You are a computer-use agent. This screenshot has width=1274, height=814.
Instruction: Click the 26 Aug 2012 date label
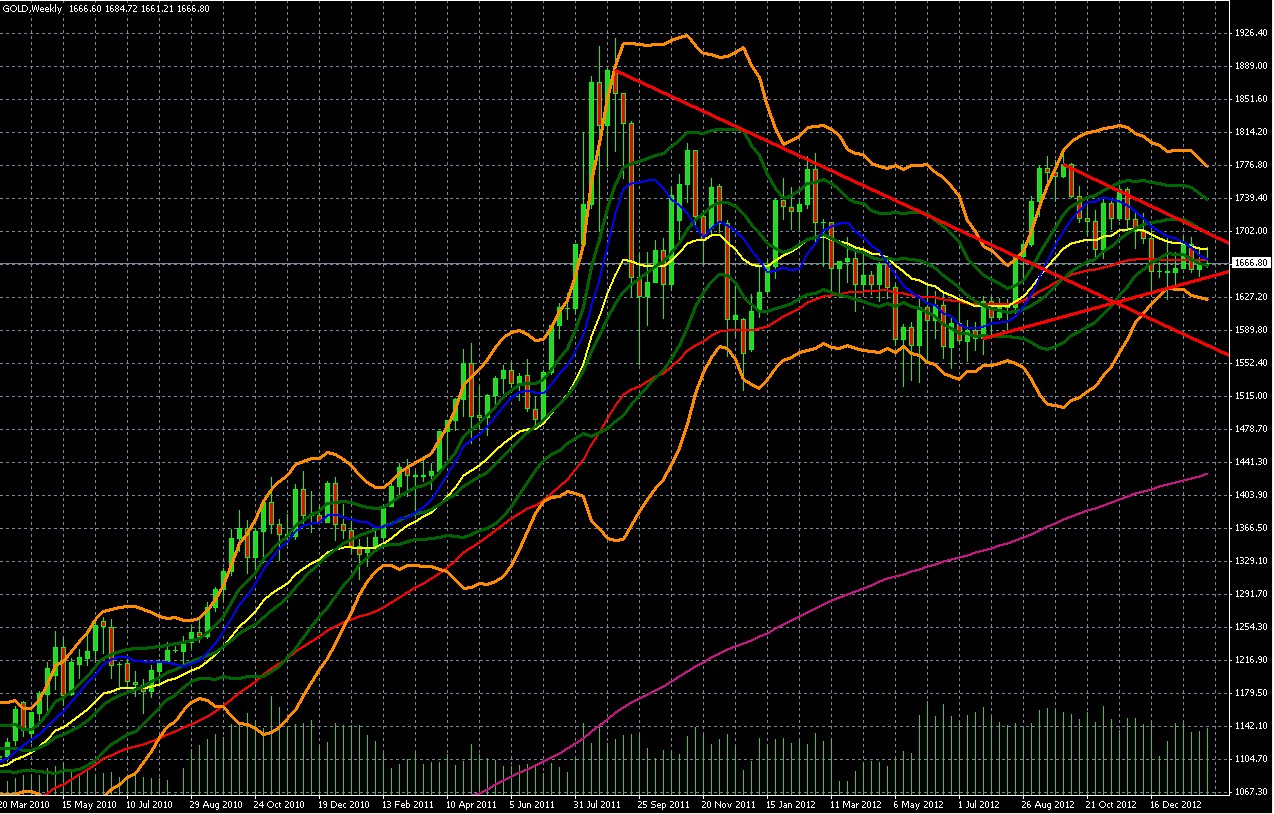pyautogui.click(x=1045, y=804)
